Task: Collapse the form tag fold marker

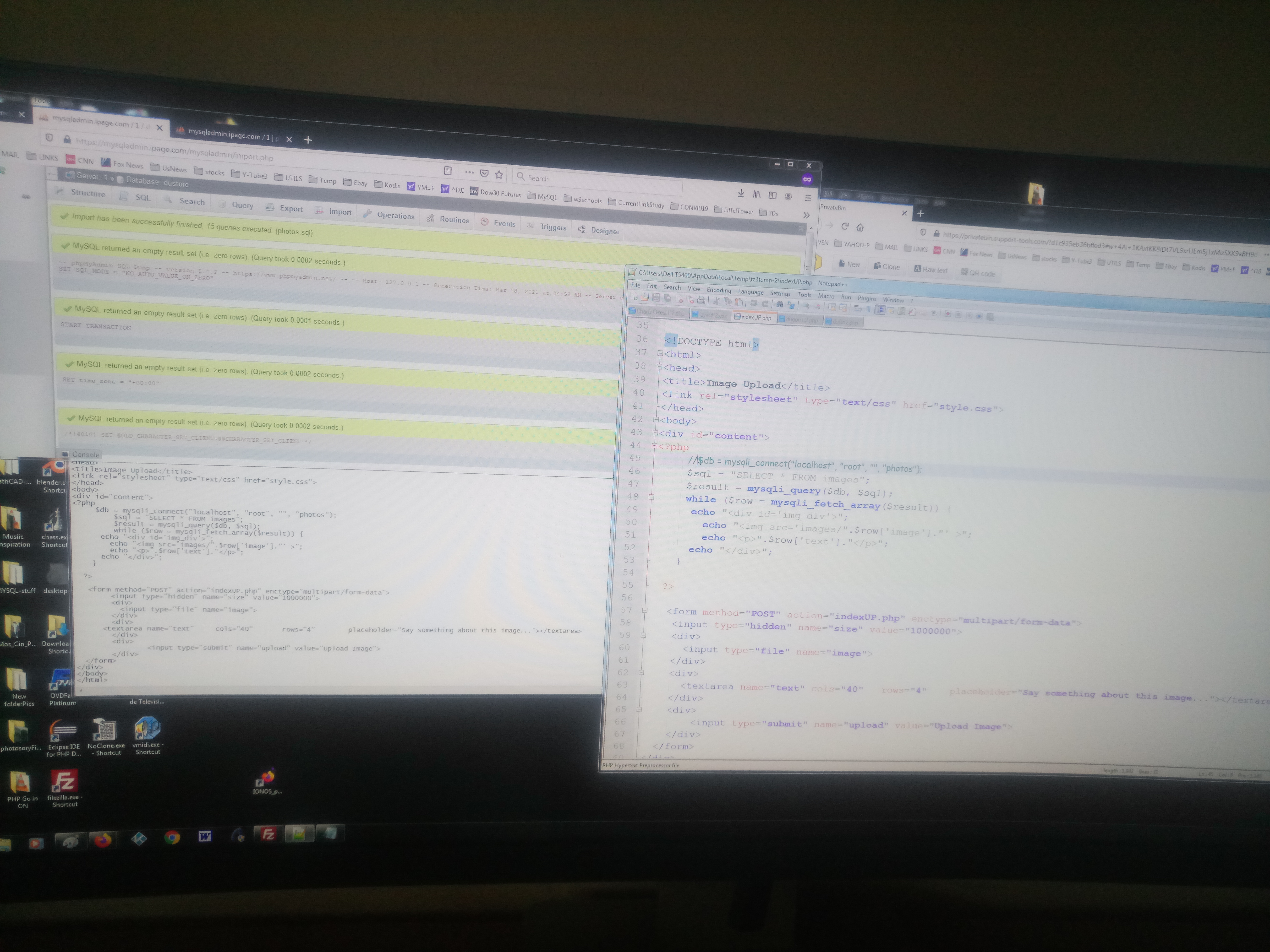Action: coord(645,611)
